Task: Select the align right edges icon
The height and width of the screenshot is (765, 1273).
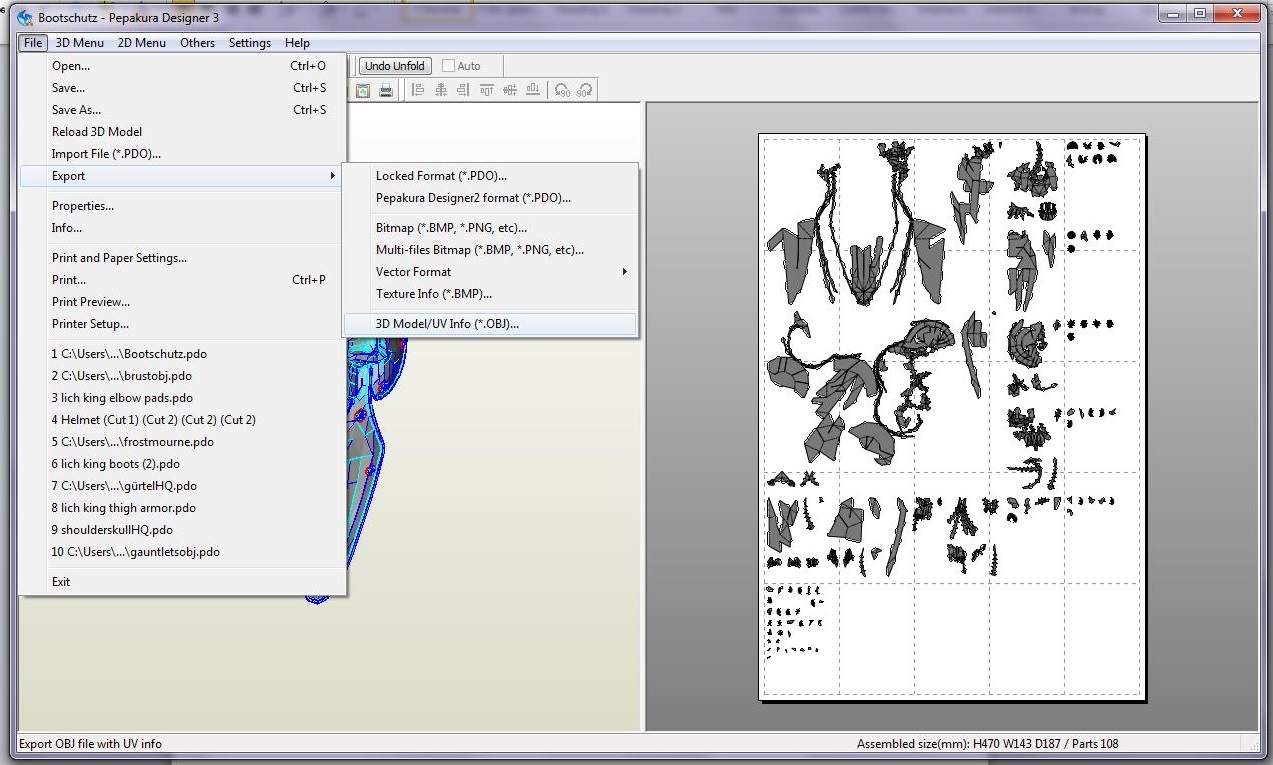Action: [464, 90]
